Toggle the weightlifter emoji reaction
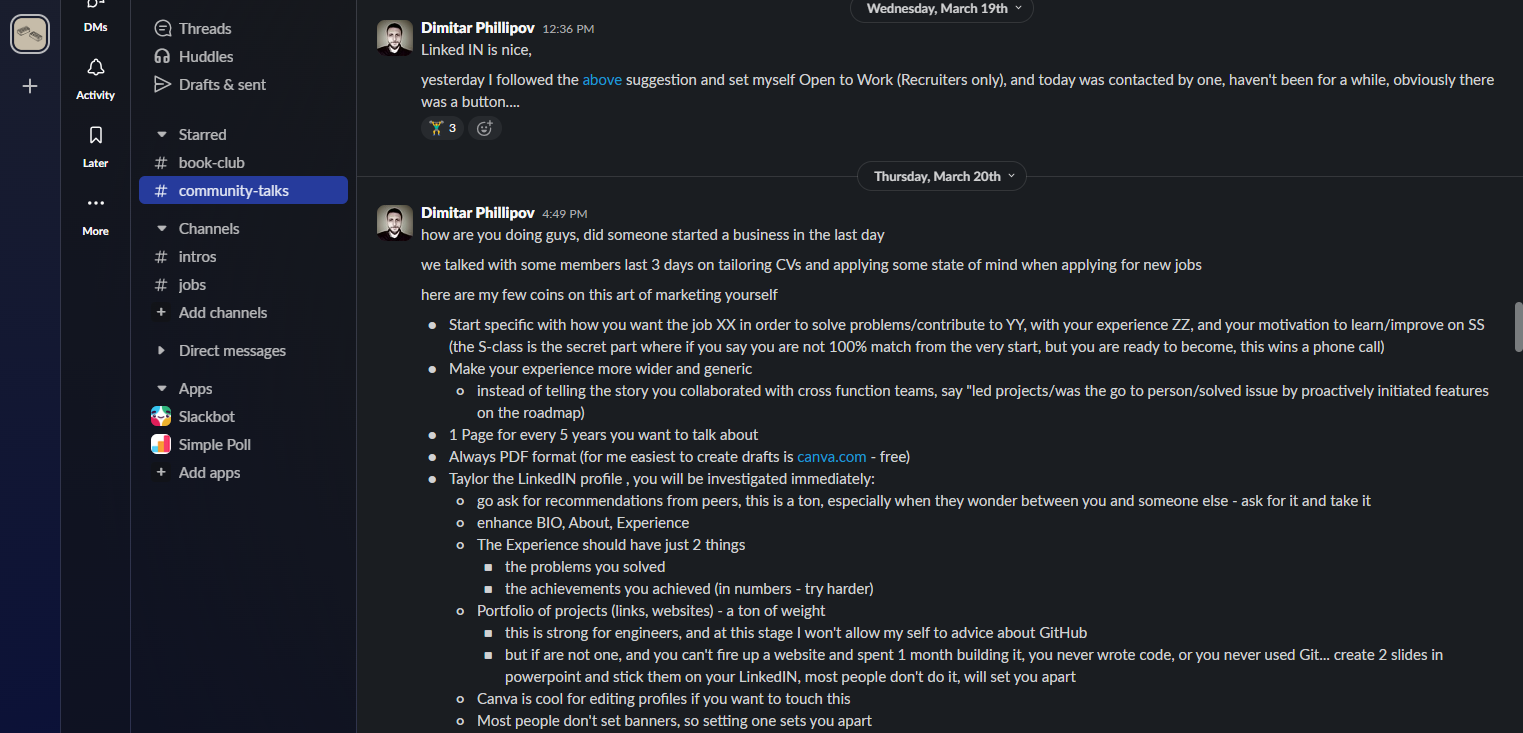The height and width of the screenshot is (733, 1523). point(442,128)
